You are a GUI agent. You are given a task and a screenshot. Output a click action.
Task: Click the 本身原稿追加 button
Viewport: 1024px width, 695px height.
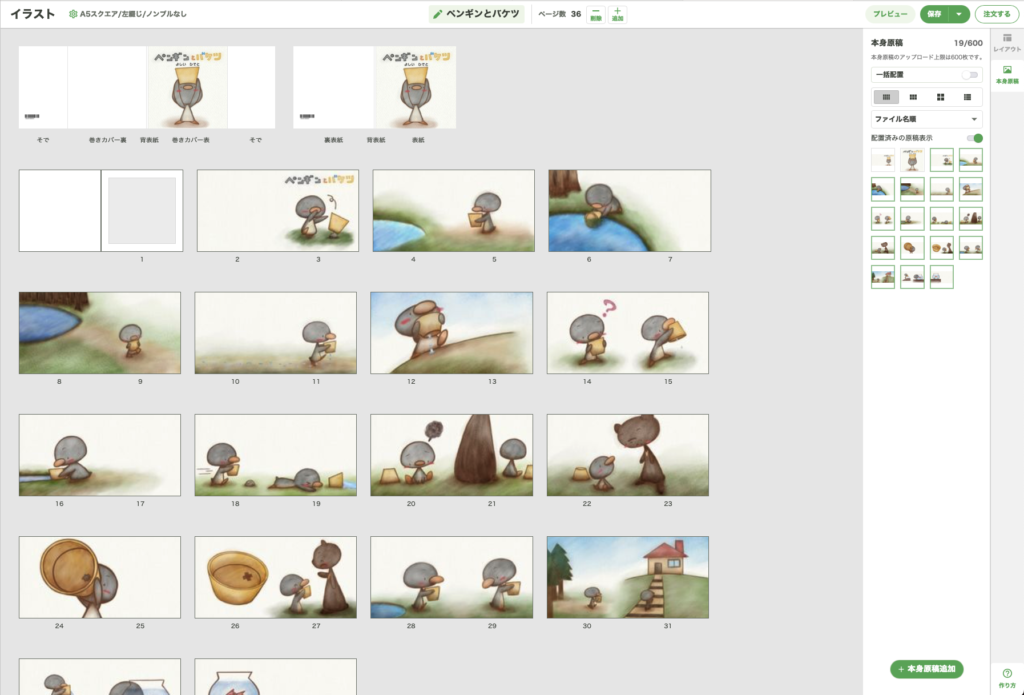tap(926, 669)
